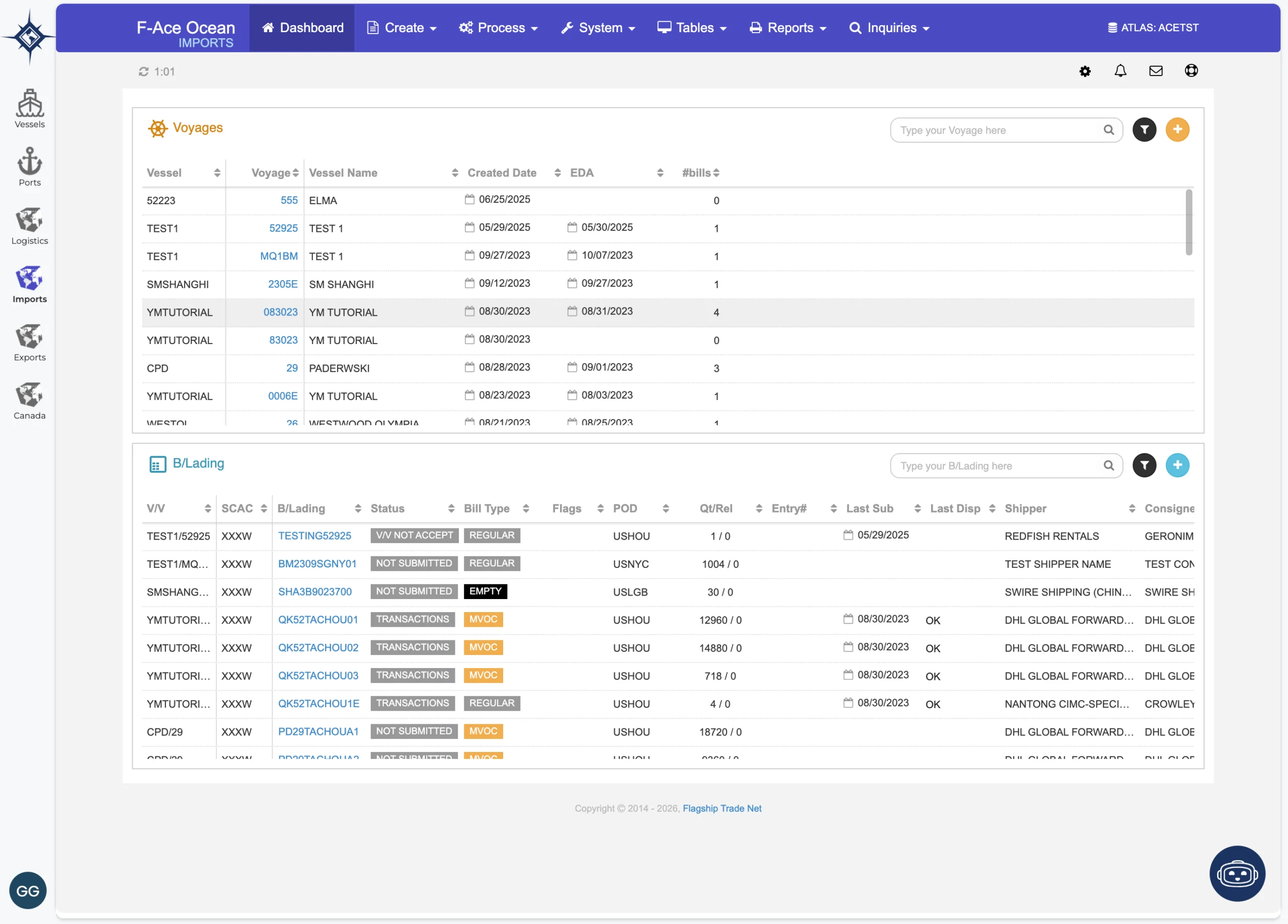
Task: Open the Tables menu
Action: click(692, 28)
